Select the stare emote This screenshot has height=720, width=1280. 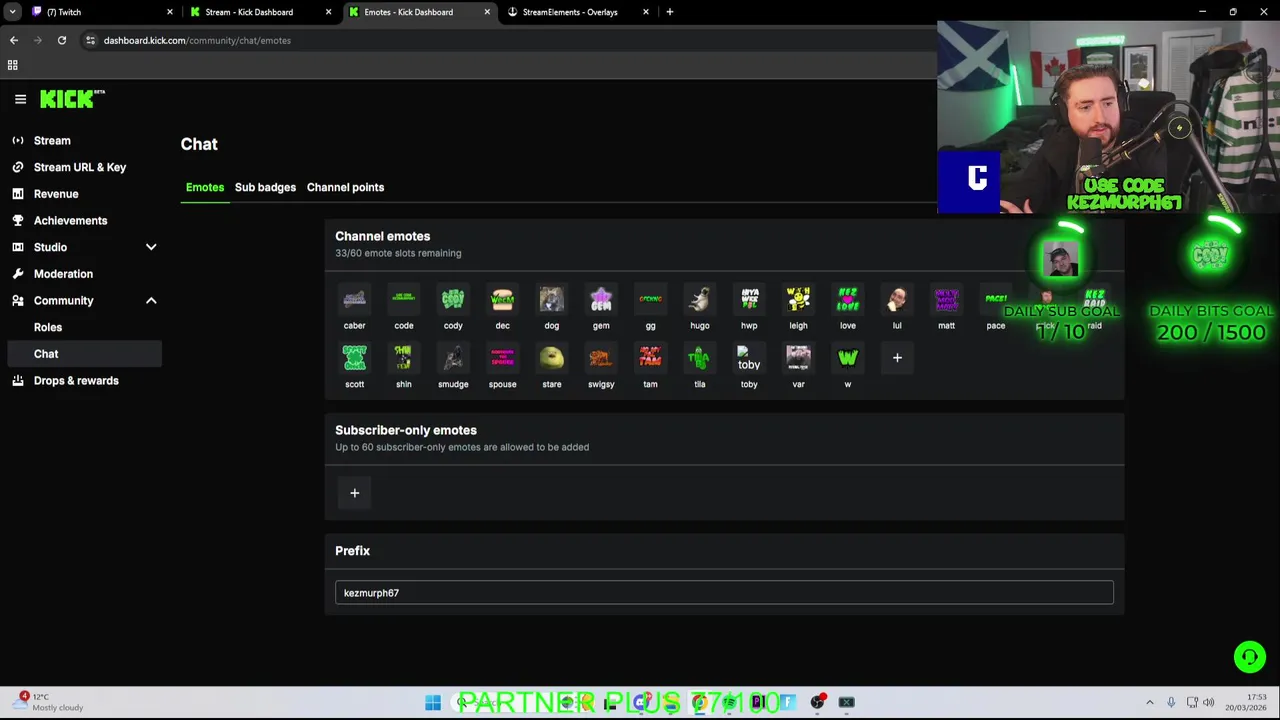(x=552, y=358)
